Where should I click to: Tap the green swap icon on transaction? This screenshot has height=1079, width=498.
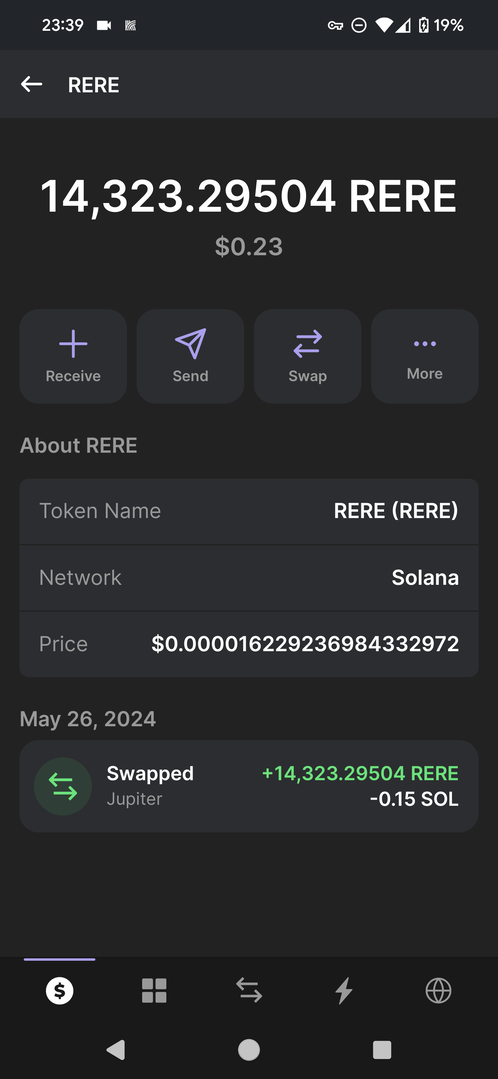pos(63,786)
